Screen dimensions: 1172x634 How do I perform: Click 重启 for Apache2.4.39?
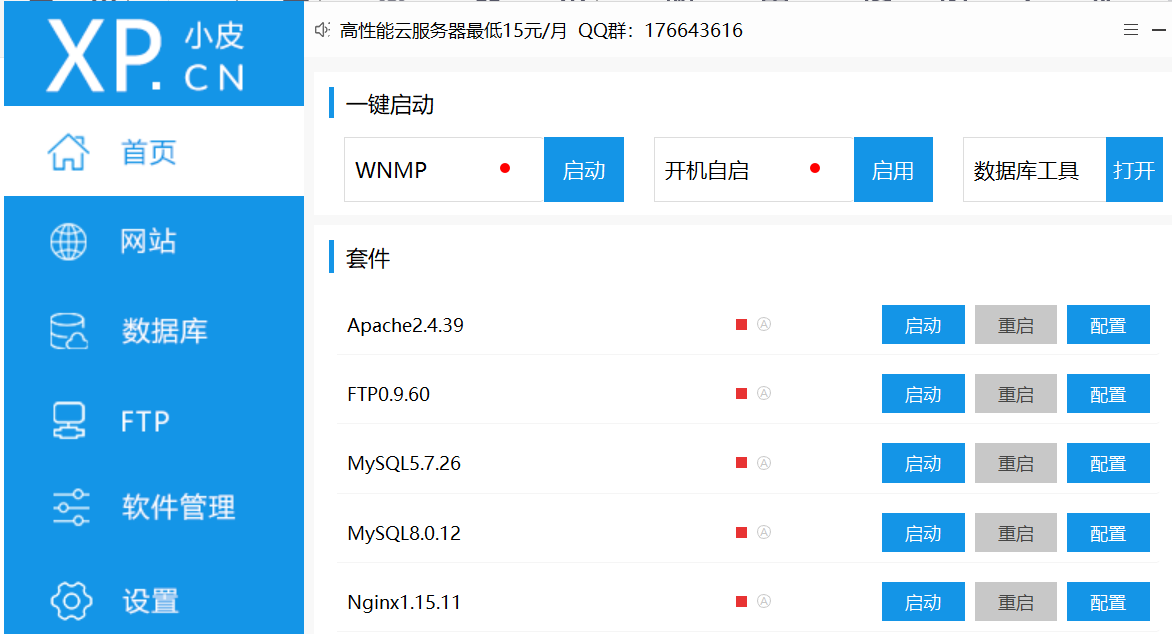[x=1016, y=324]
